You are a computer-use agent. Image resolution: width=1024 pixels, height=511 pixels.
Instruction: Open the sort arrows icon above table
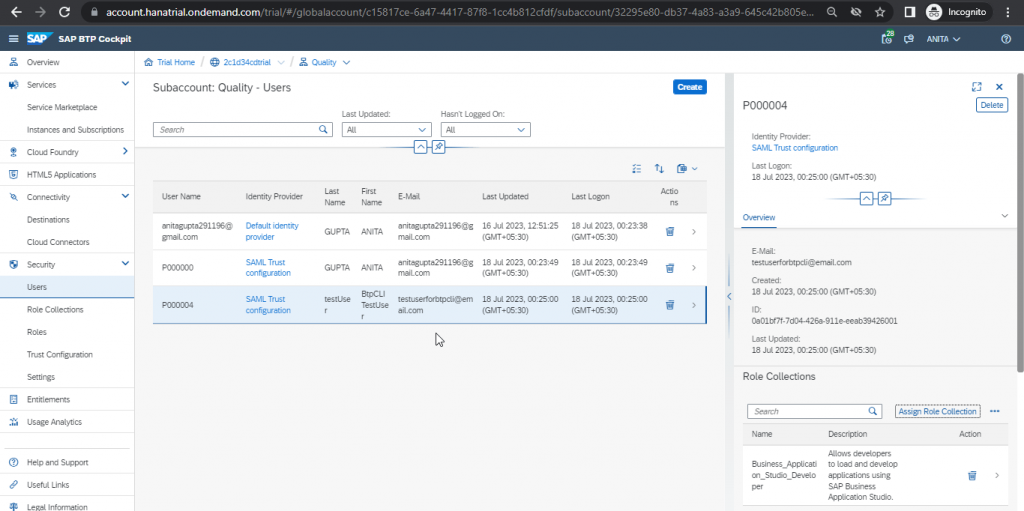click(659, 169)
